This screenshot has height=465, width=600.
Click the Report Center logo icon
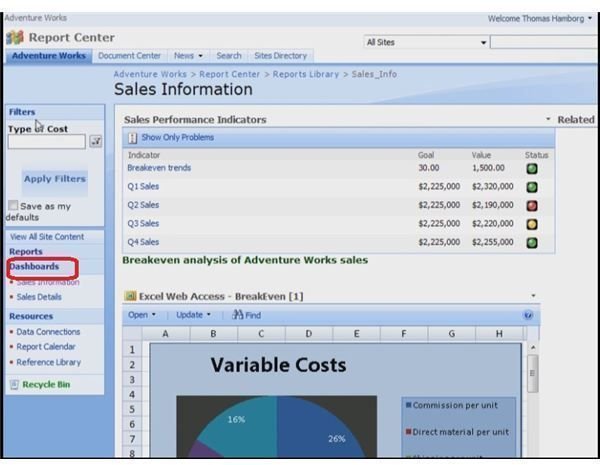coord(15,38)
